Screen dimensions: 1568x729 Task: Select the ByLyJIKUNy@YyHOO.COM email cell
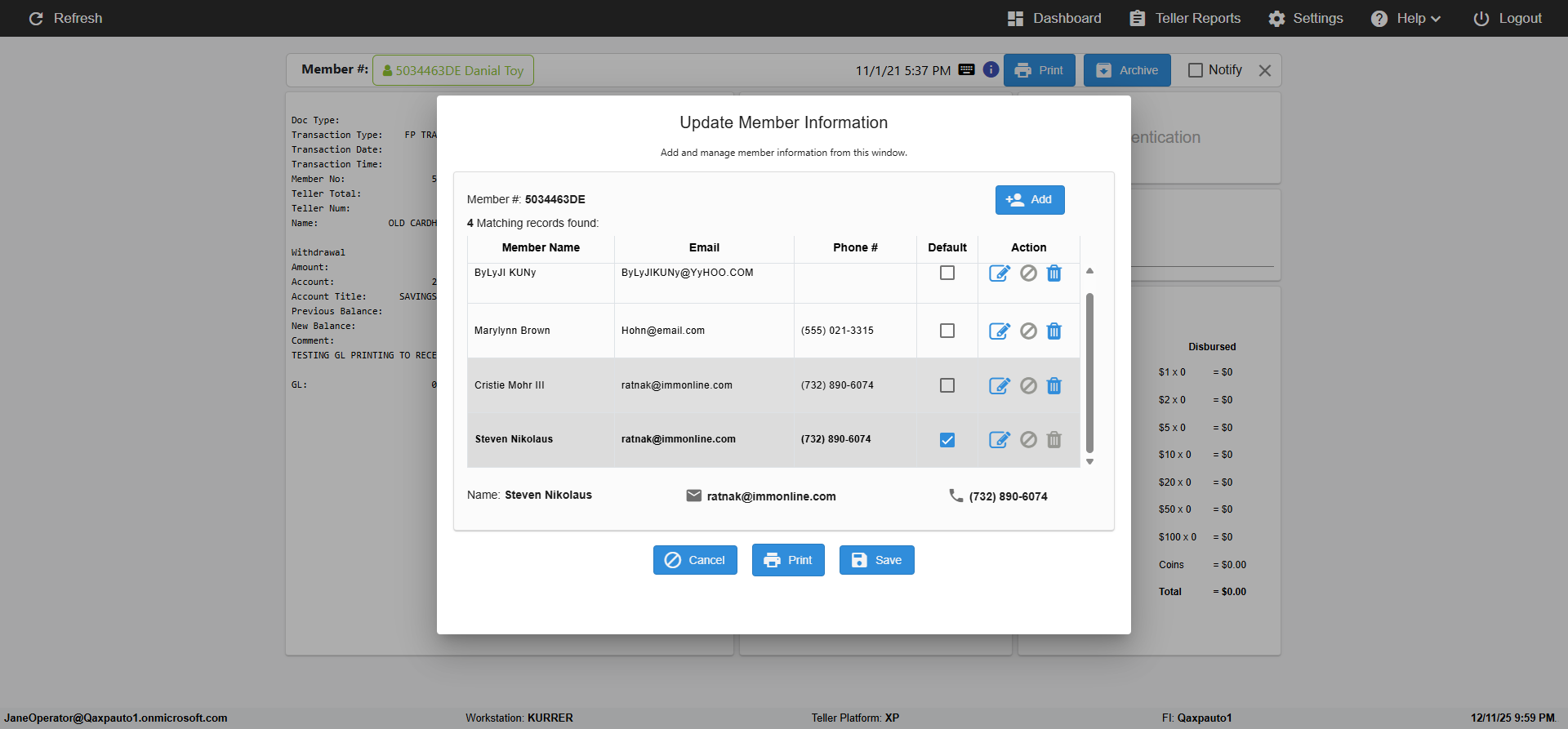704,282
